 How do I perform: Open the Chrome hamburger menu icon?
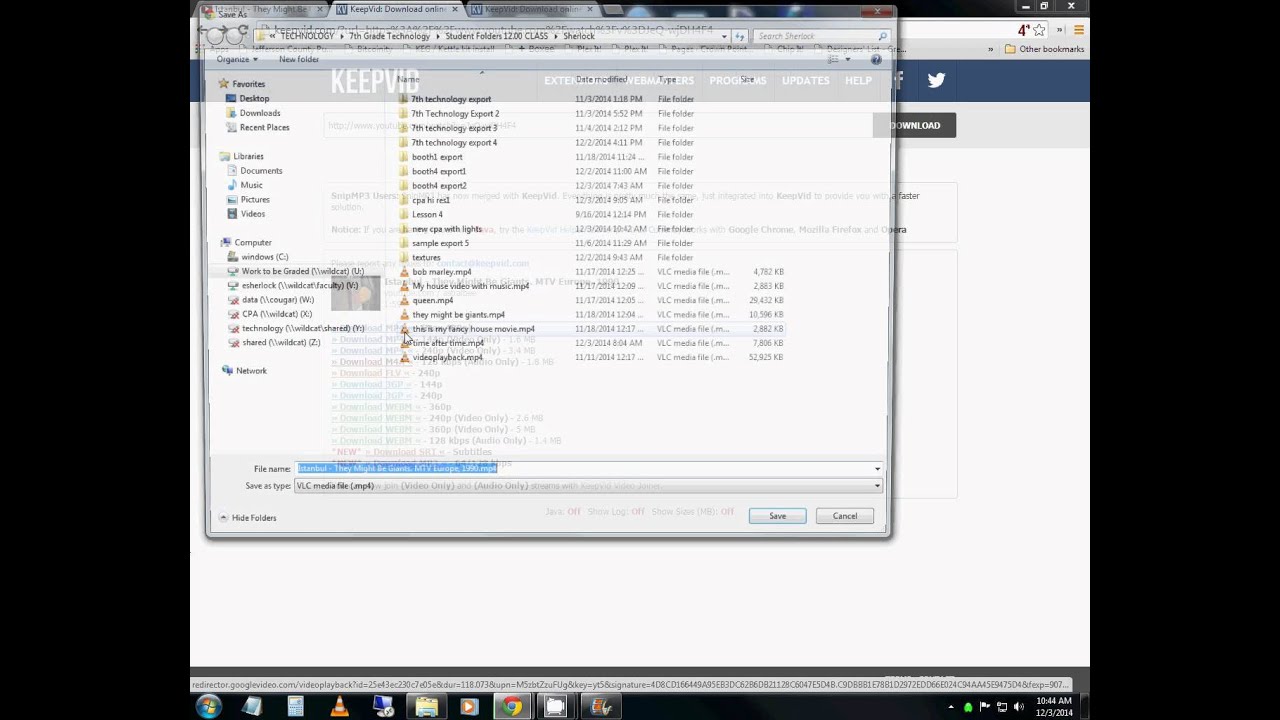click(1078, 30)
